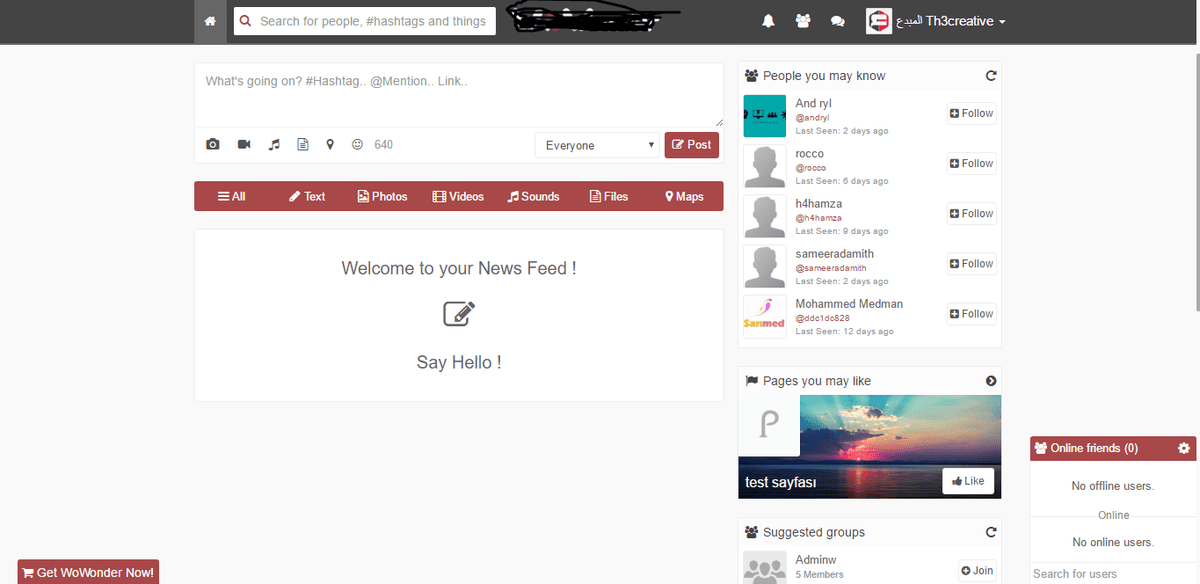The width and height of the screenshot is (1200, 584).
Task: Filter feed by Sounds
Action: (x=533, y=196)
